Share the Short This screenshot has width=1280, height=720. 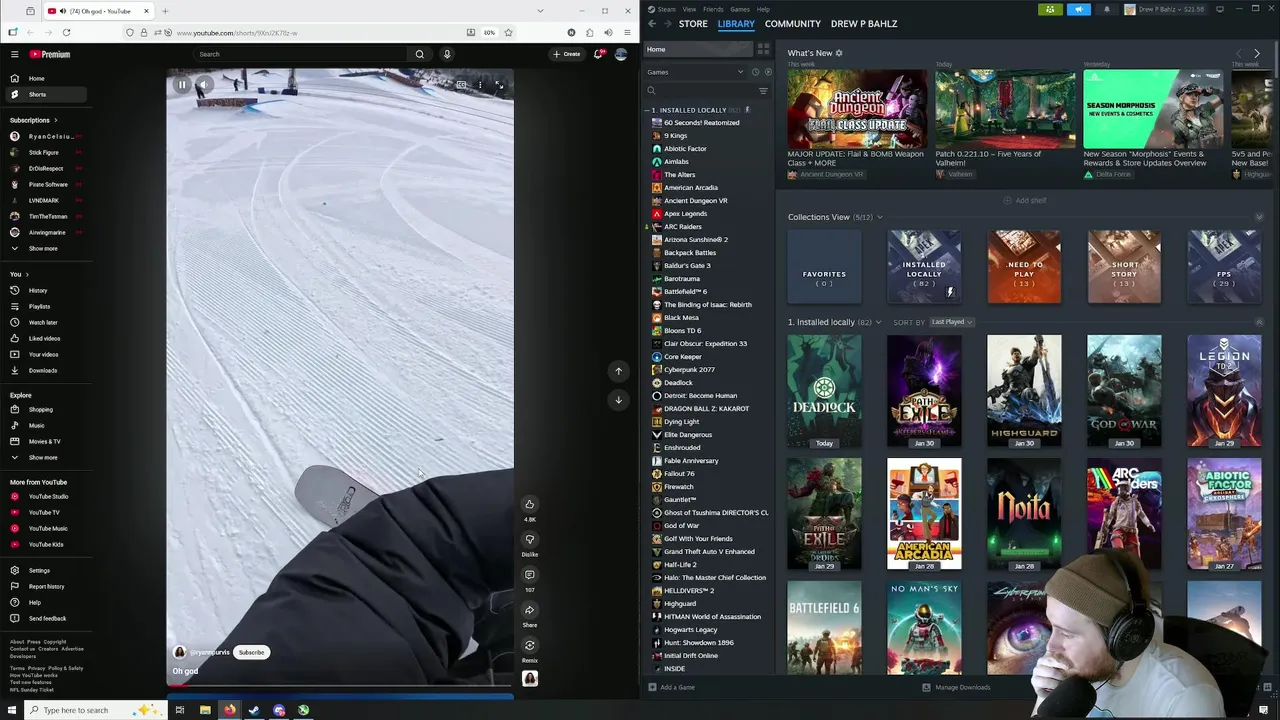point(530,610)
